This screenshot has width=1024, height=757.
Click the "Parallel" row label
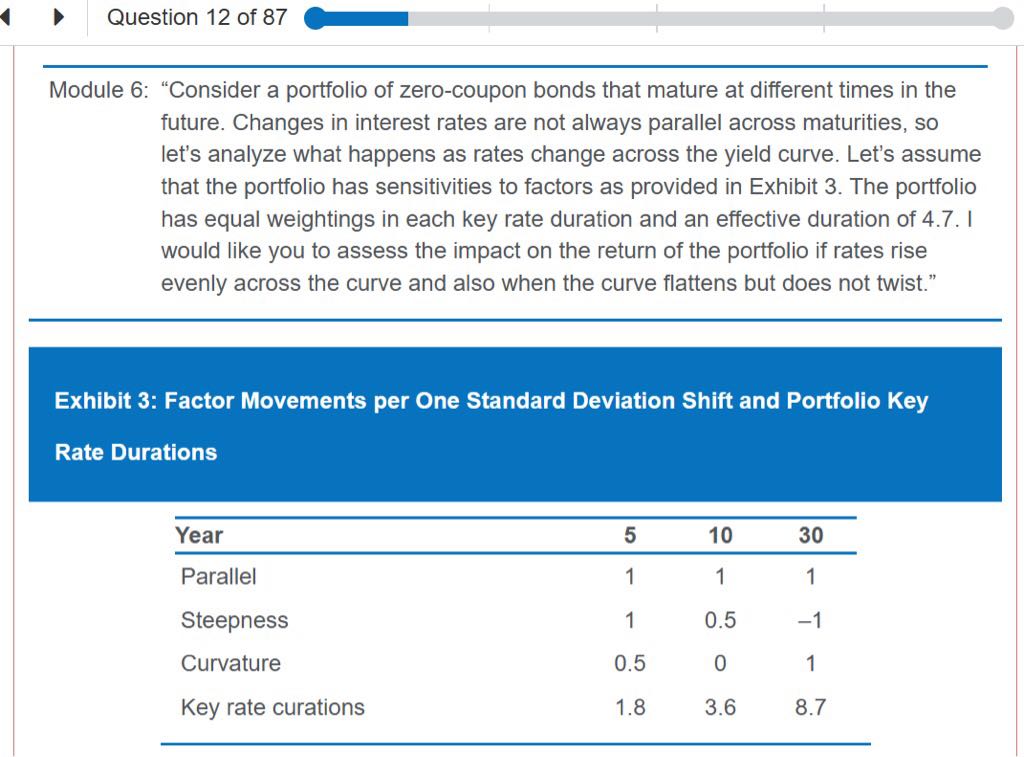[x=218, y=577]
